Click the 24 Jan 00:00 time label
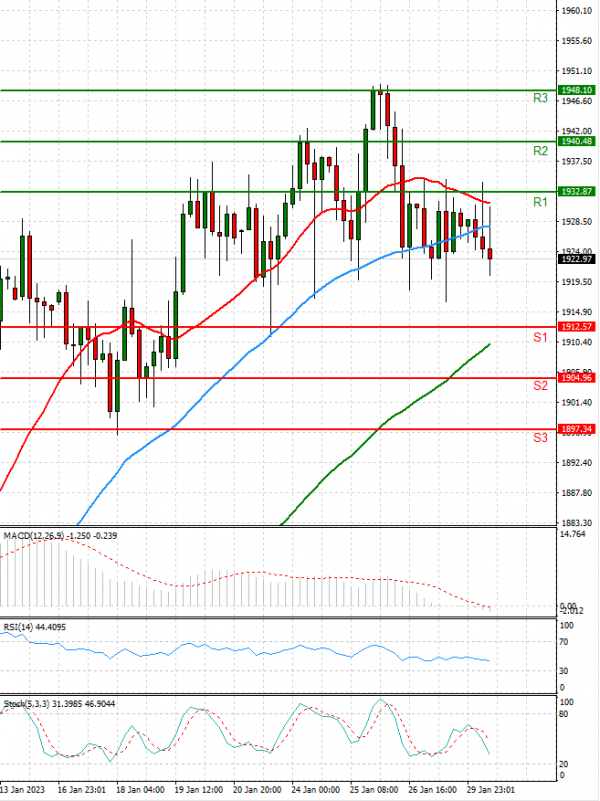Image resolution: width=600 pixels, height=801 pixels. pos(316,790)
